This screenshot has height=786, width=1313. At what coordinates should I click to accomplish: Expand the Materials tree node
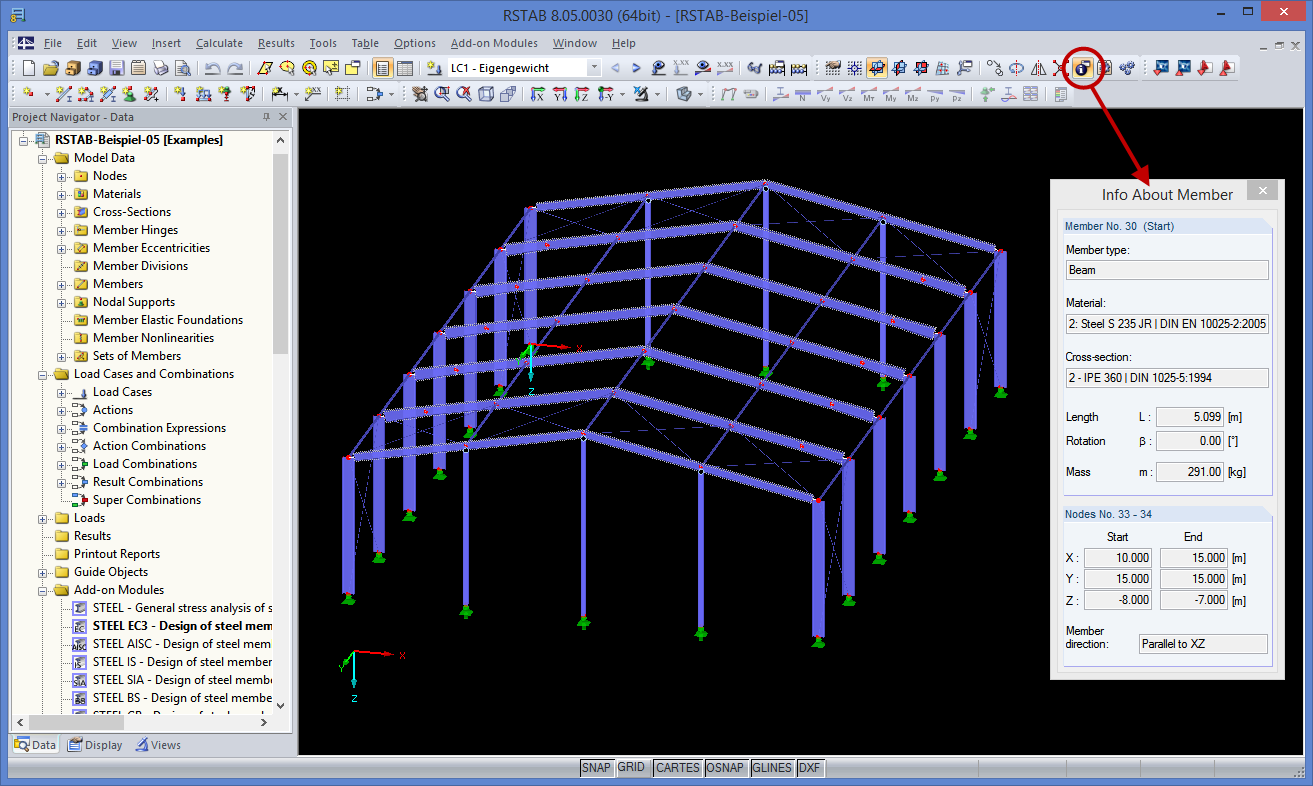pyautogui.click(x=62, y=194)
